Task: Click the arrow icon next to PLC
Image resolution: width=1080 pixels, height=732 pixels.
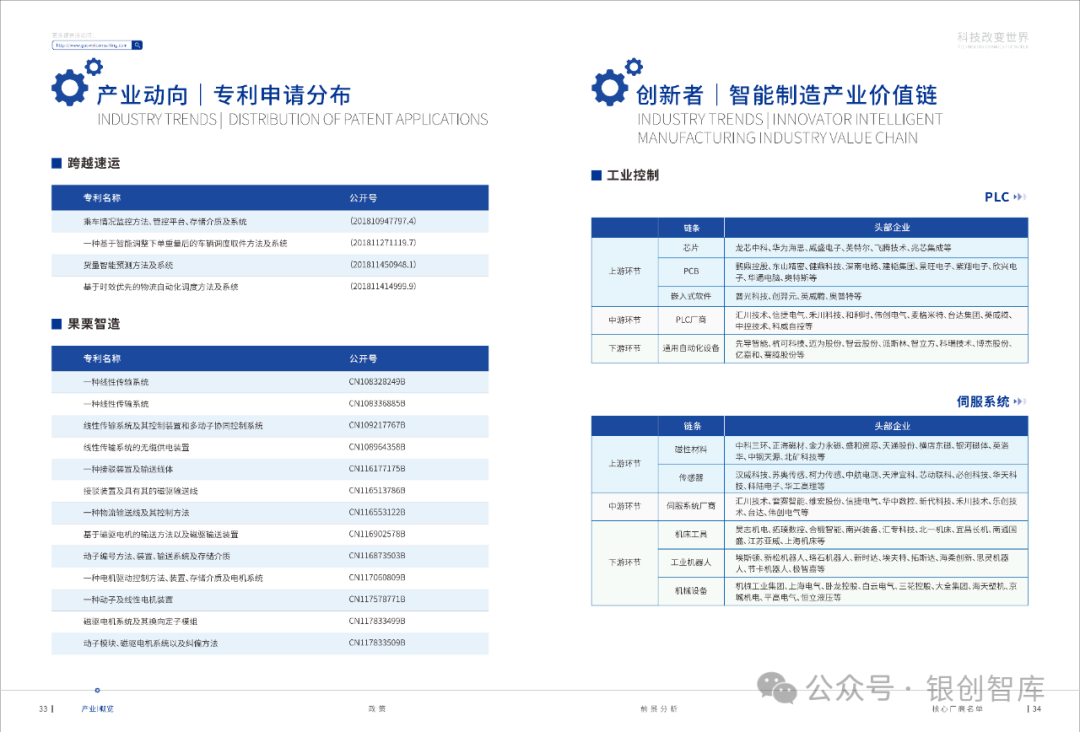Action: [x=1019, y=197]
